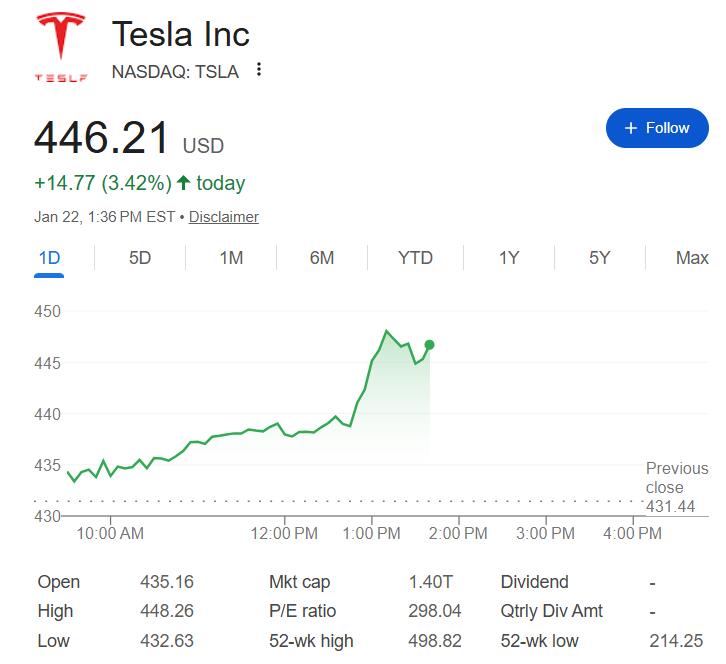Select the YTD chart range tab
The image size is (726, 664).
pyautogui.click(x=415, y=258)
